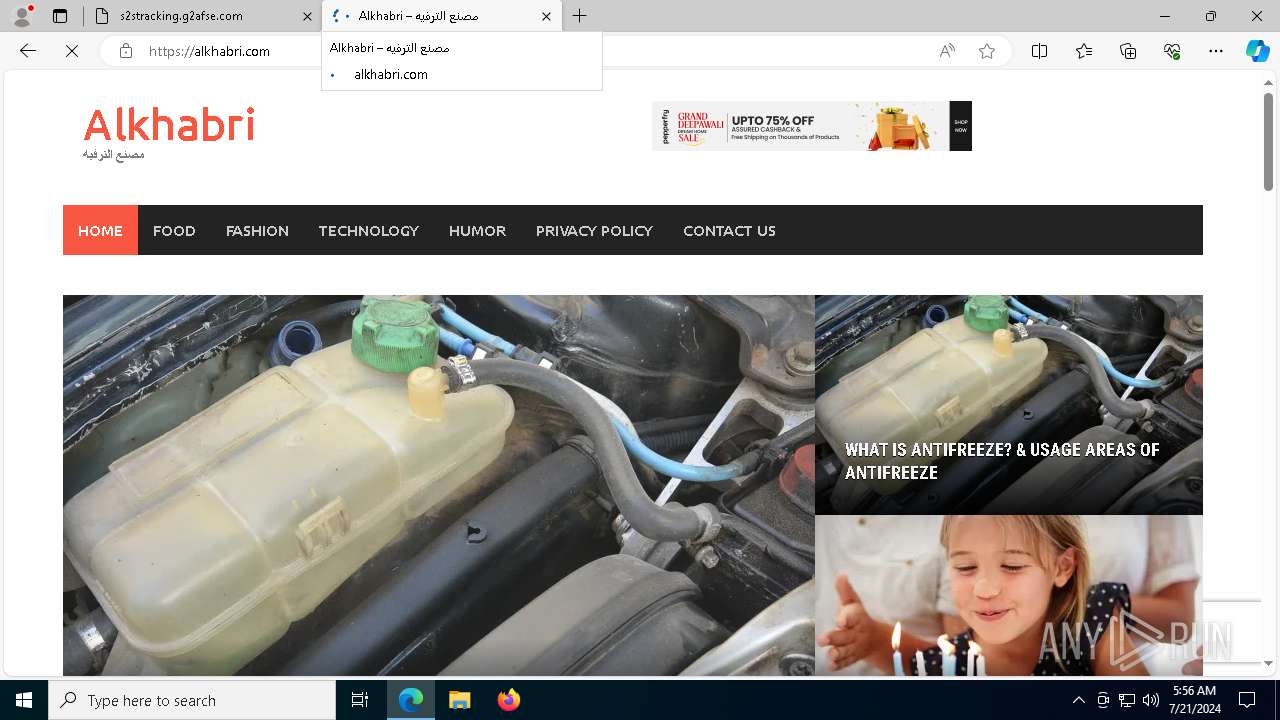Open network status tray icon
Image resolution: width=1280 pixels, height=720 pixels.
click(1127, 700)
